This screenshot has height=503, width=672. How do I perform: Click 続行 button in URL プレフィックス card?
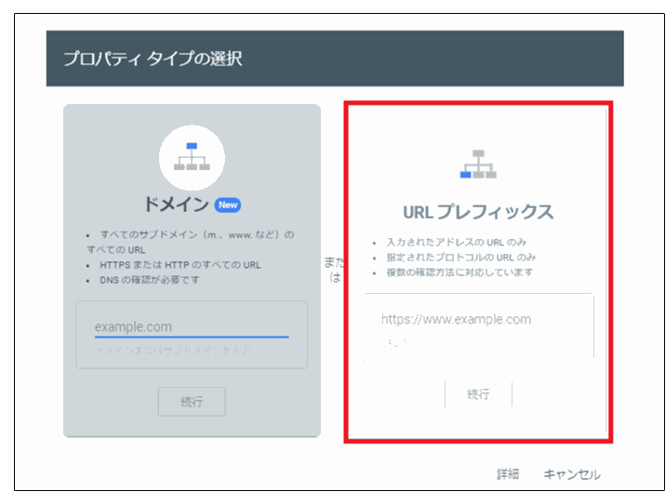pos(478,394)
